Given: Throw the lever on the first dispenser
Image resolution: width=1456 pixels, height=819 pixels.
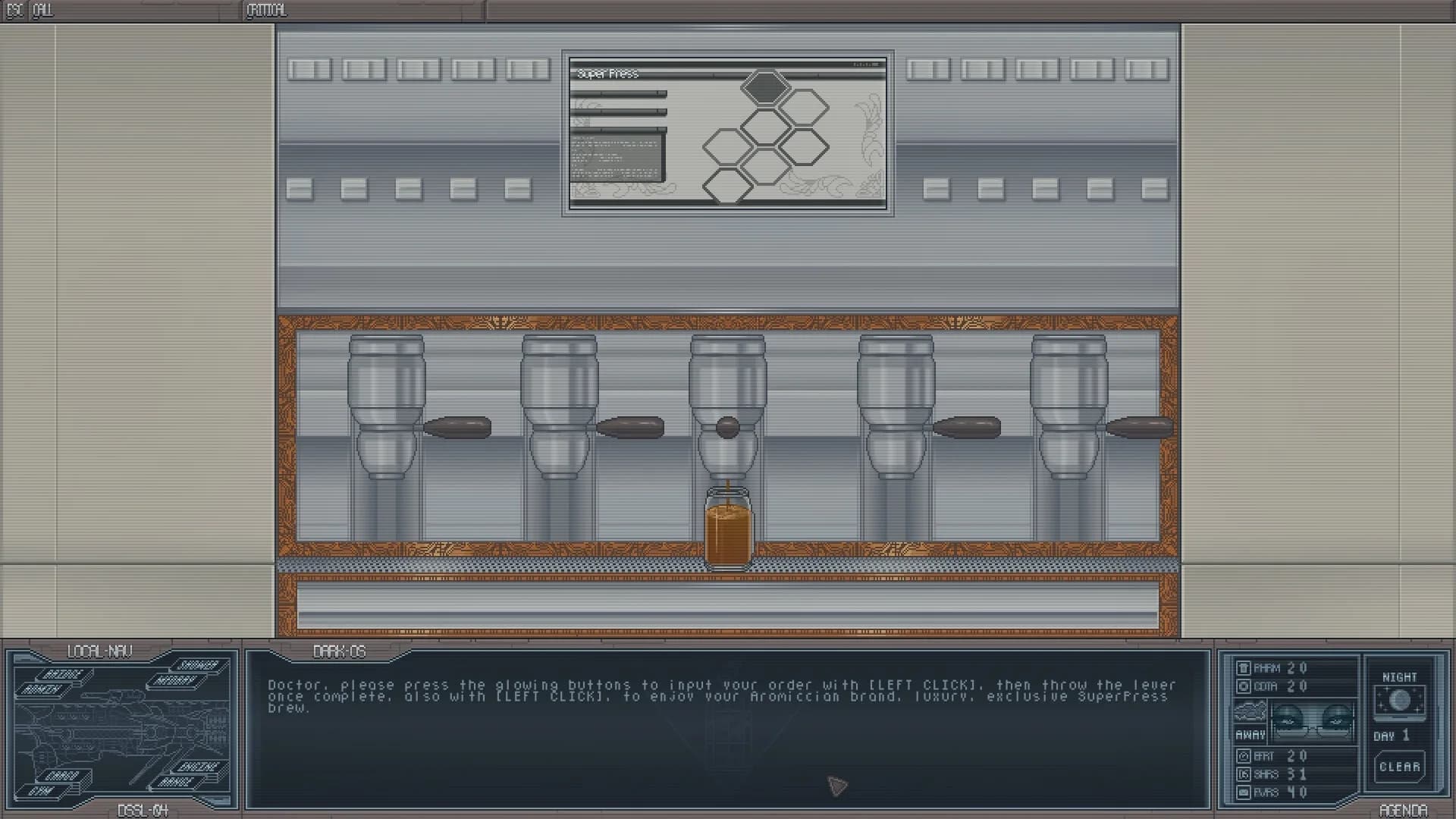Looking at the screenshot, I should point(457,428).
